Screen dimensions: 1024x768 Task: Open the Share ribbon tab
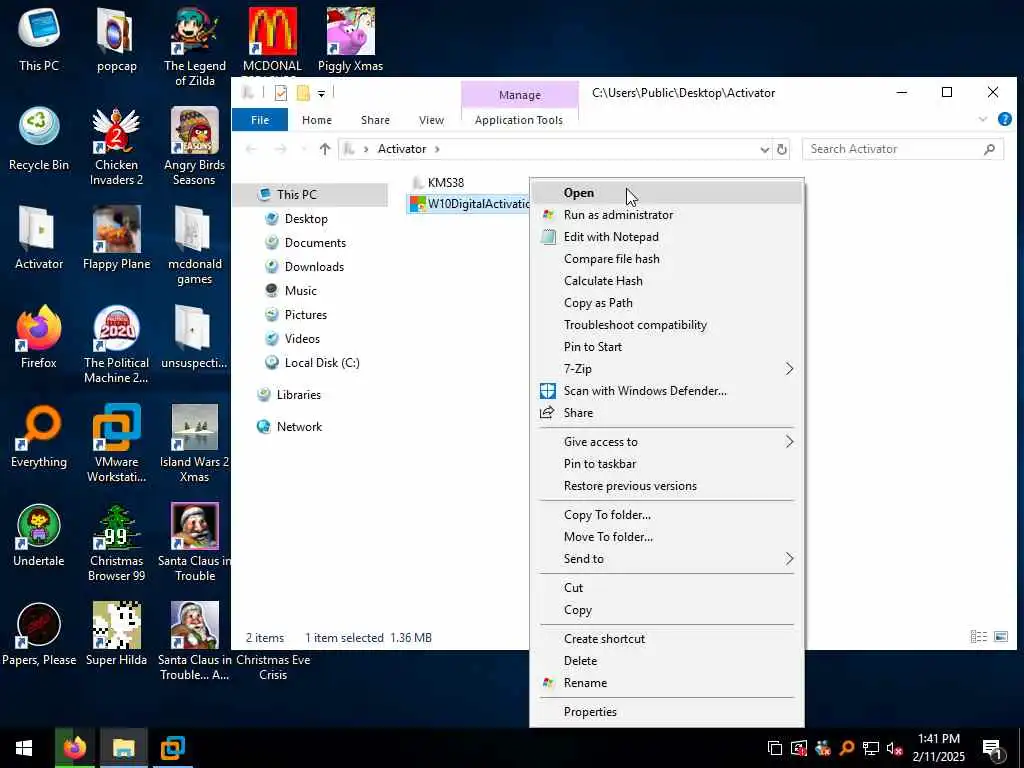tap(375, 120)
